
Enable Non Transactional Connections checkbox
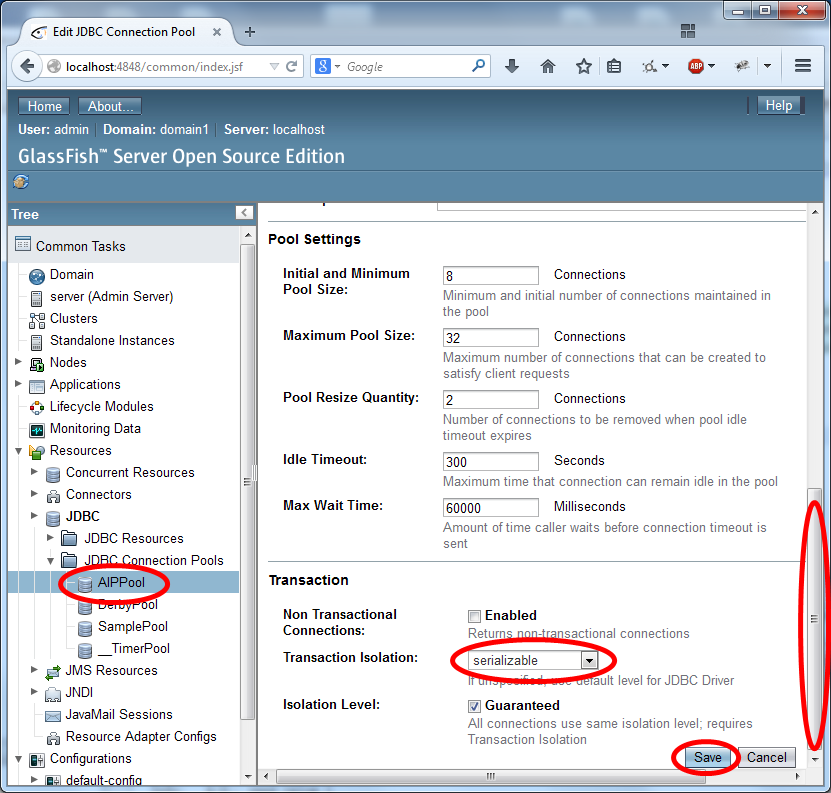coord(475,616)
